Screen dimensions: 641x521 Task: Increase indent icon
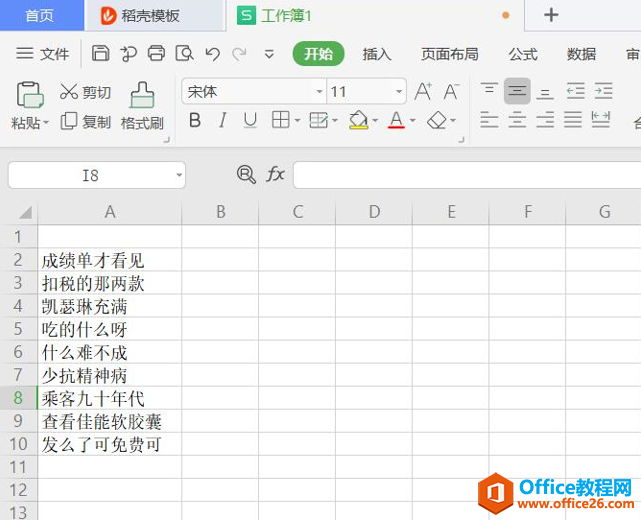603,90
